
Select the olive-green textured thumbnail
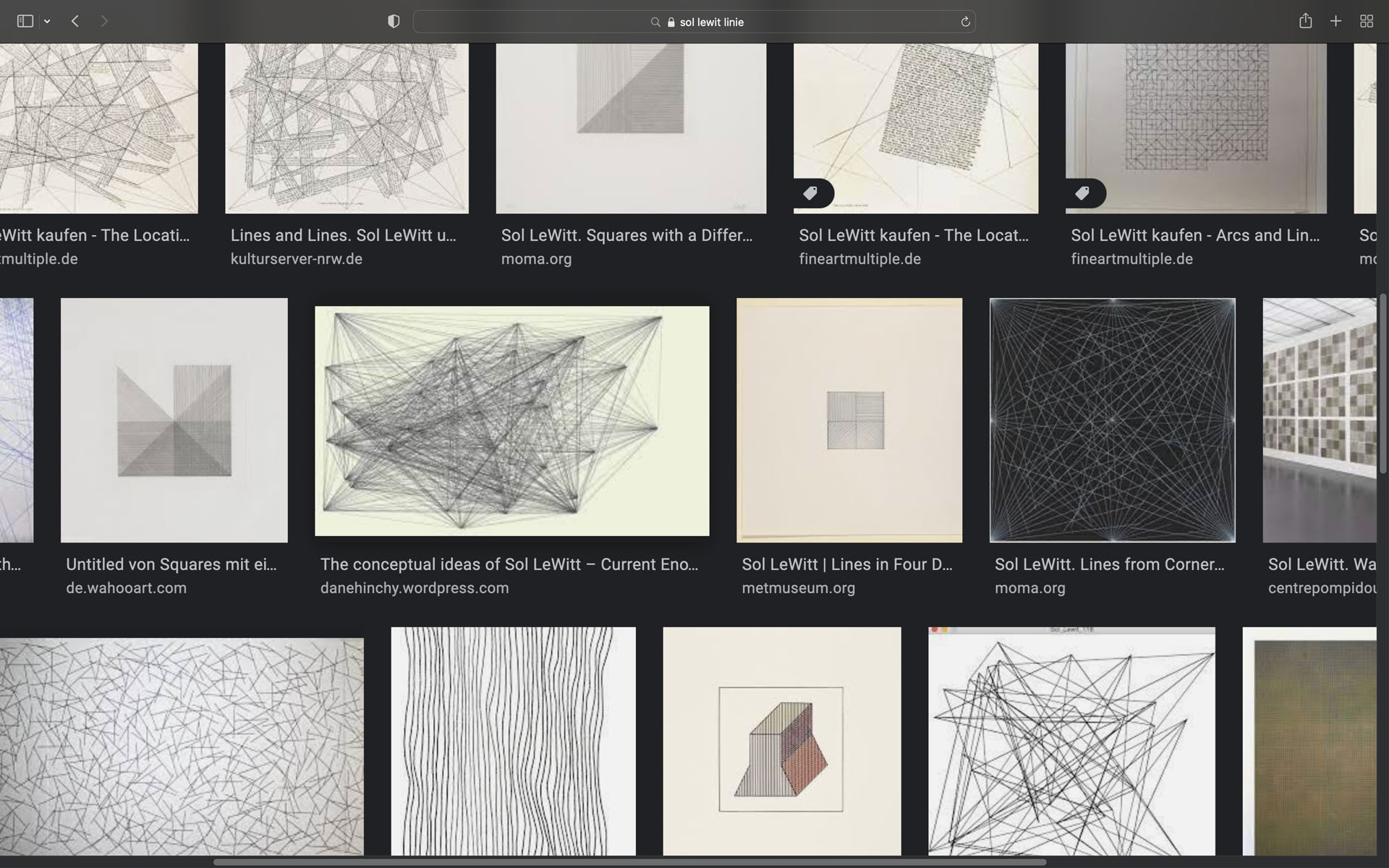1309,741
